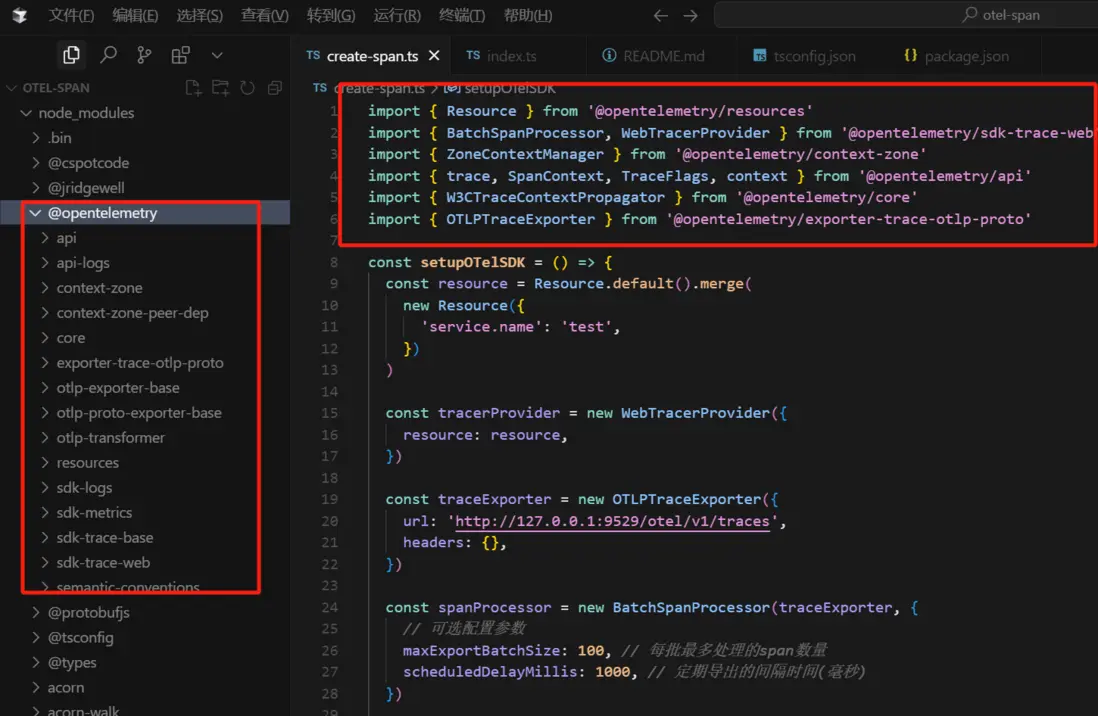Open the Extensions view icon

click(180, 55)
